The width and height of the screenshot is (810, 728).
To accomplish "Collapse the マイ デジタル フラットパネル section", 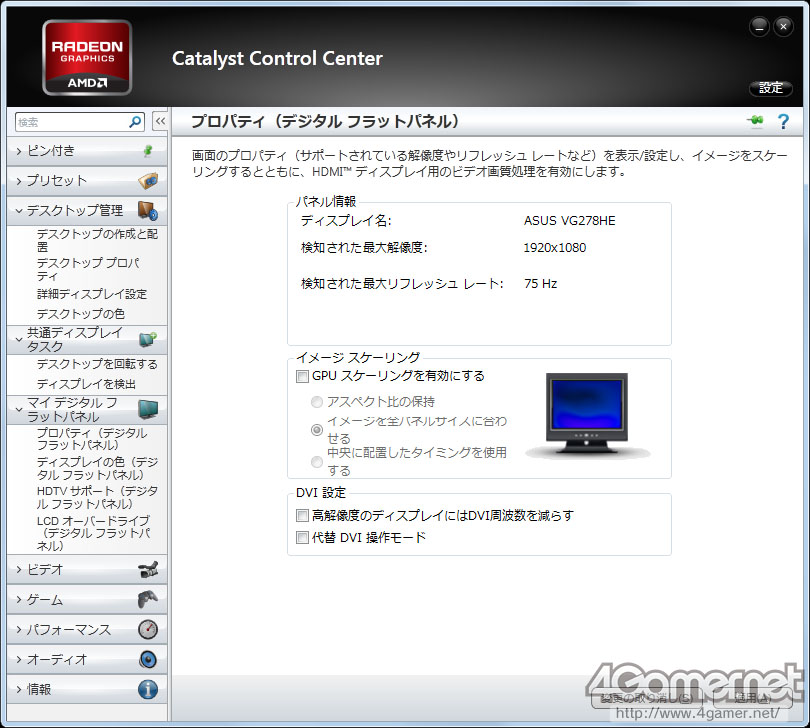I will pyautogui.click(x=19, y=409).
